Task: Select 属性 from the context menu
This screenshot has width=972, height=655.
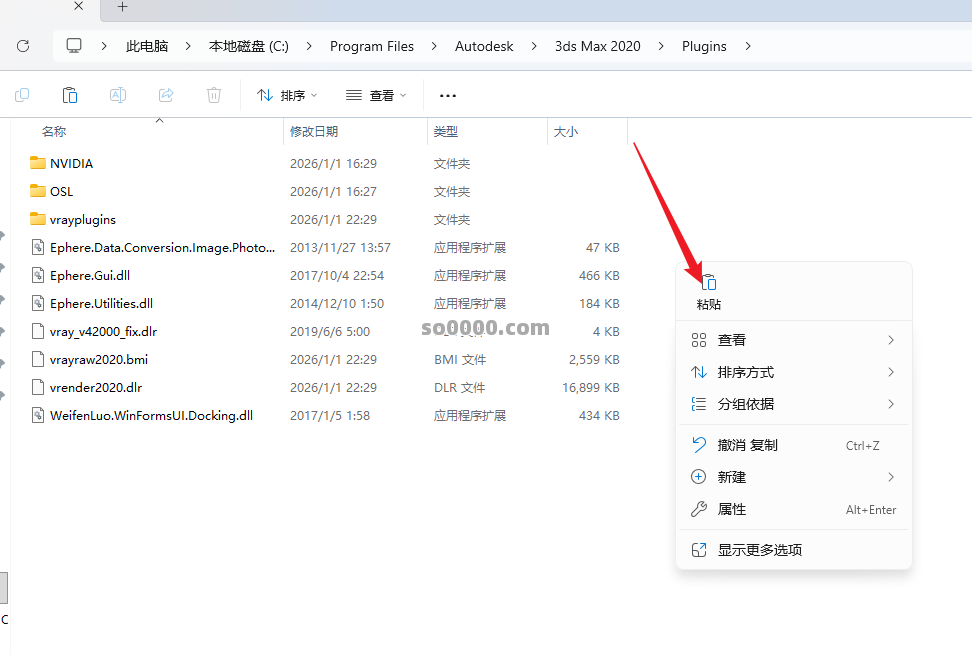Action: [x=732, y=509]
